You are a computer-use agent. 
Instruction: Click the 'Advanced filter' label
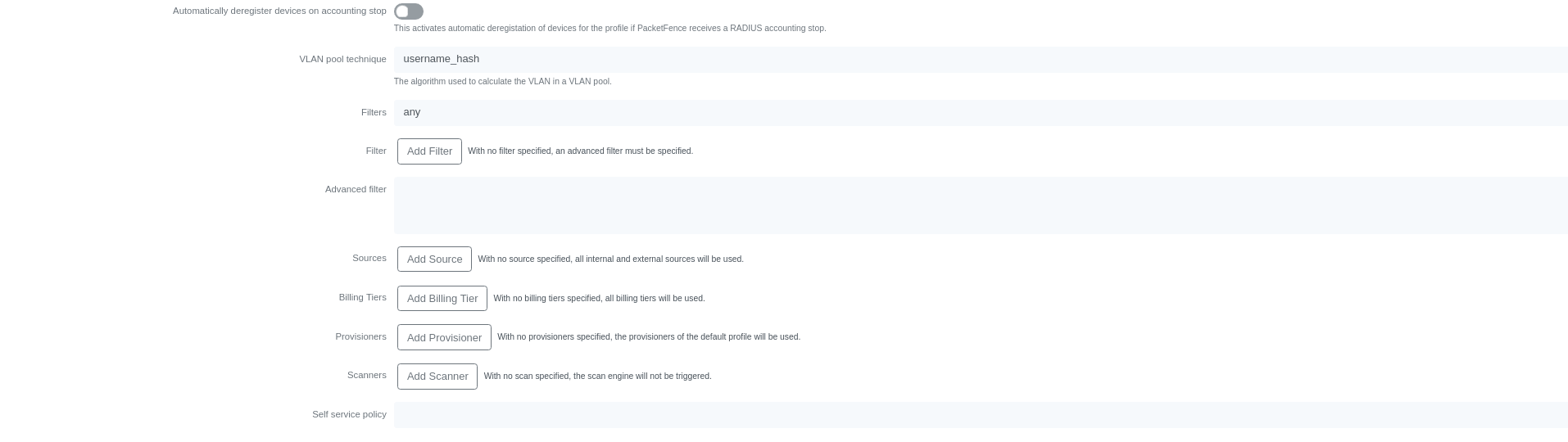pyautogui.click(x=355, y=189)
